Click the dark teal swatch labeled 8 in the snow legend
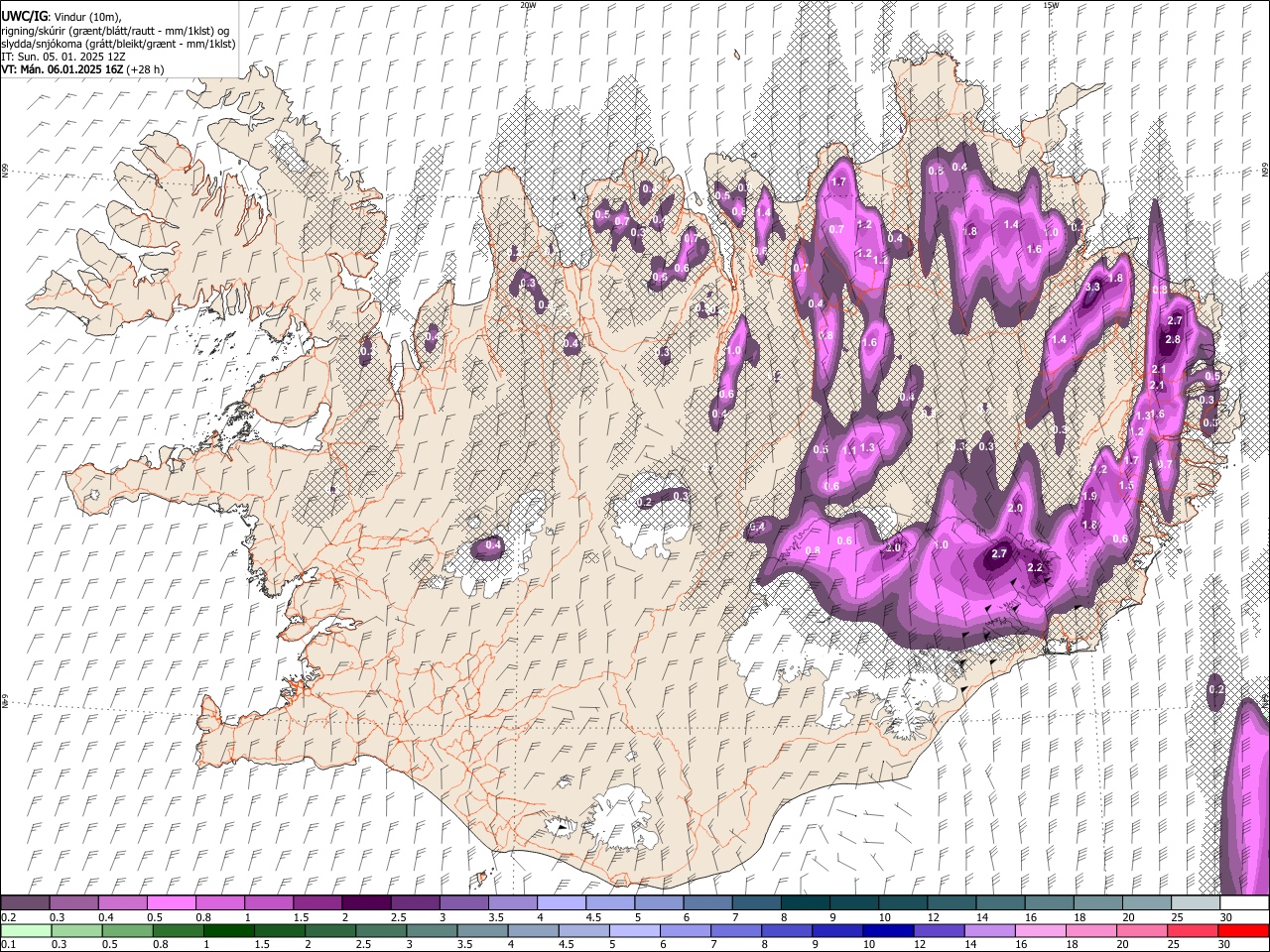The height and width of the screenshot is (952, 1270). pos(804,903)
